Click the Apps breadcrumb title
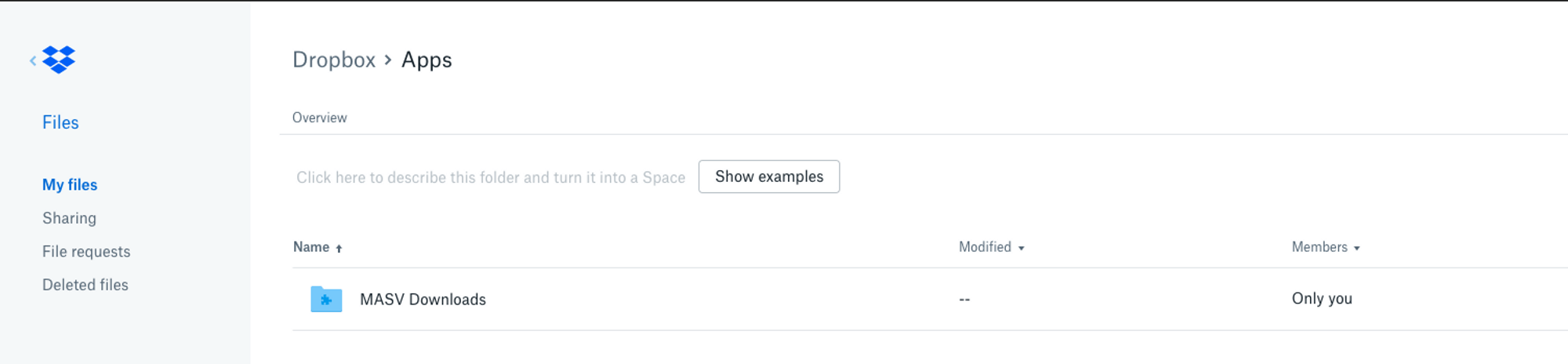Image resolution: width=1568 pixels, height=364 pixels. pos(426,60)
